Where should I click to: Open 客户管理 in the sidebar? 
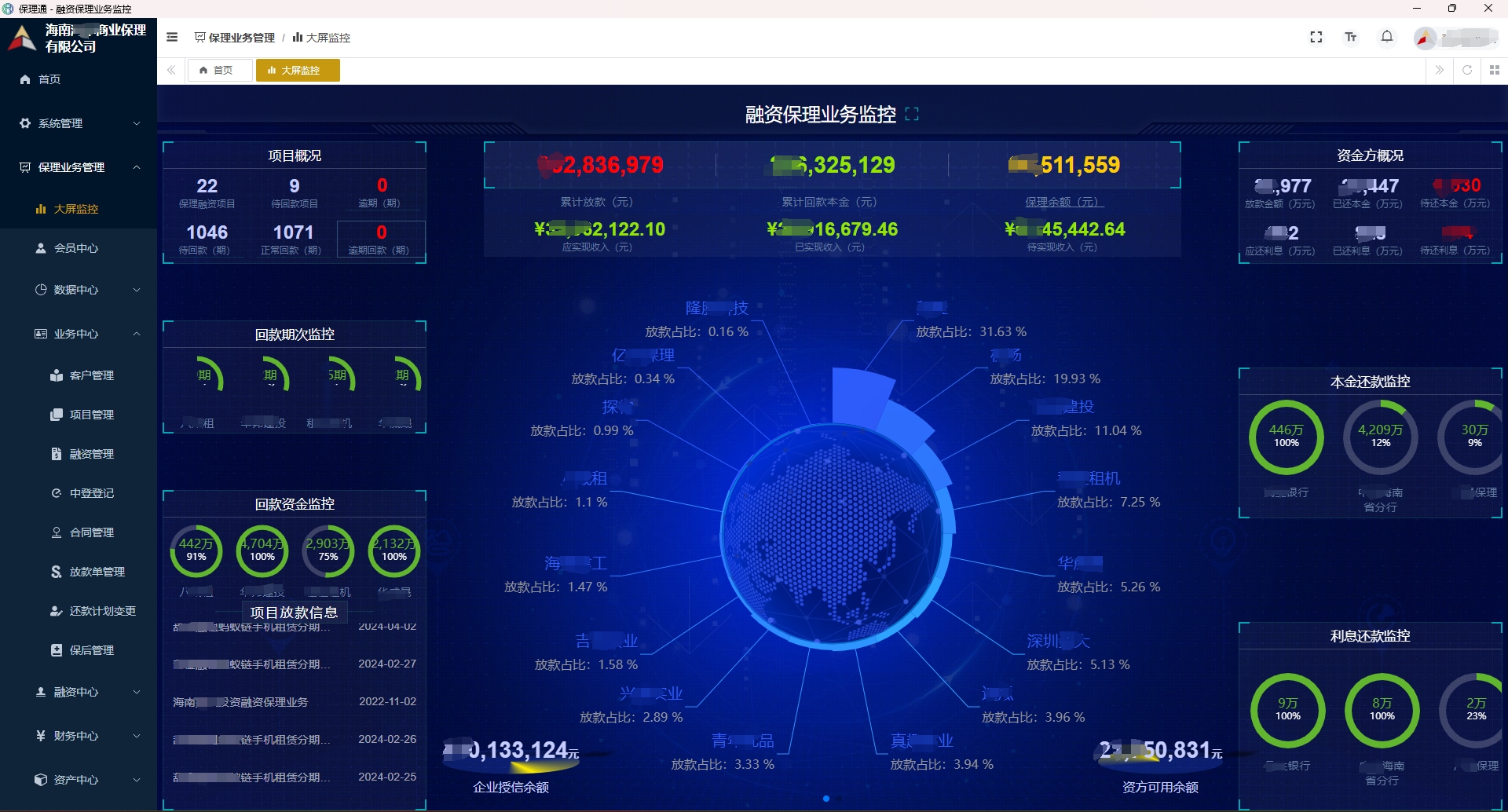[x=91, y=375]
